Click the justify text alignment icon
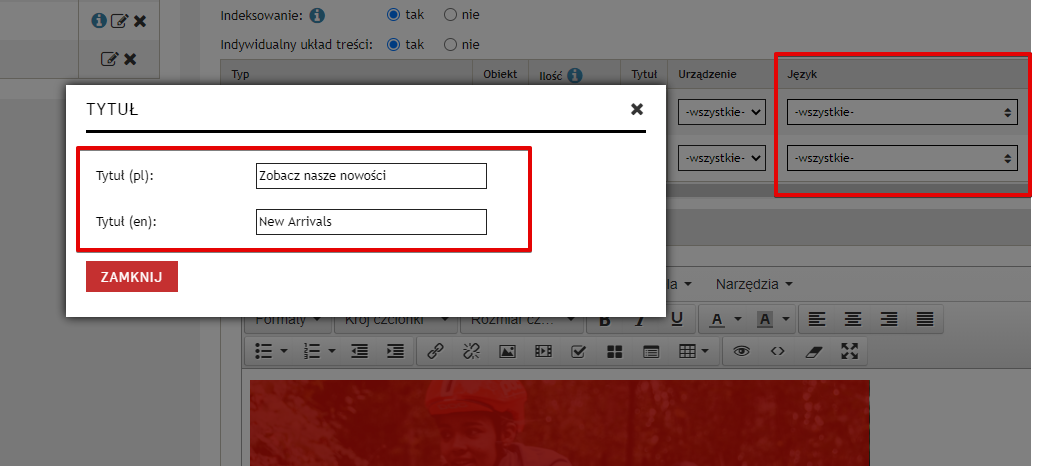The image size is (1037, 466). coord(925,319)
